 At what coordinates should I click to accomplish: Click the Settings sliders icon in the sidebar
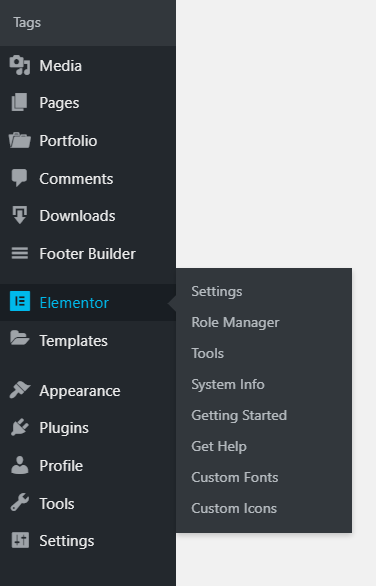(20, 540)
